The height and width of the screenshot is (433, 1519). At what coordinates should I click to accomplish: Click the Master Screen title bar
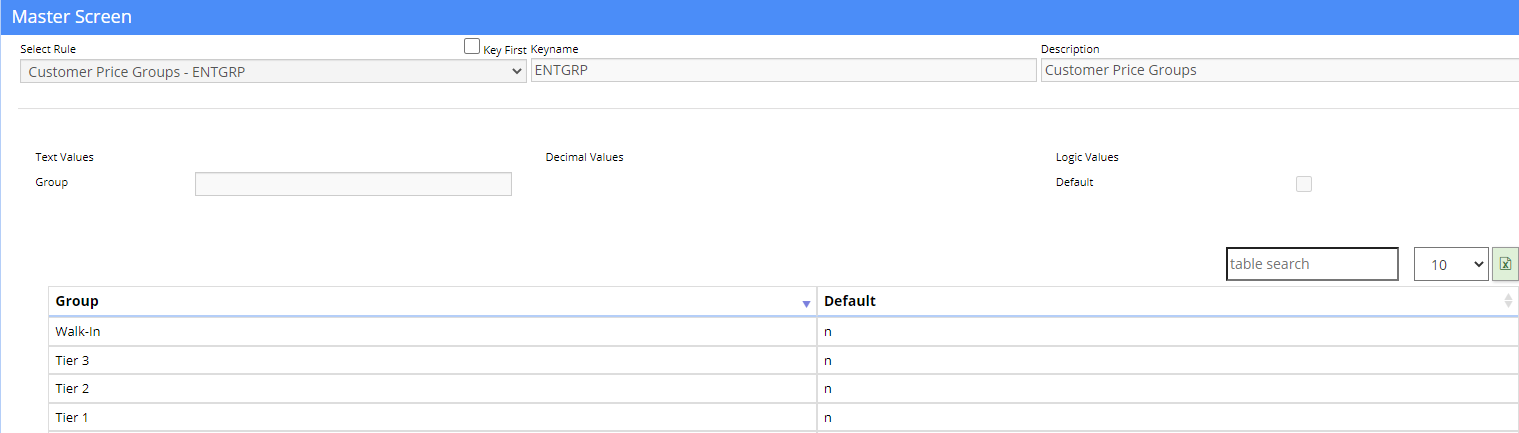pyautogui.click(x=759, y=17)
